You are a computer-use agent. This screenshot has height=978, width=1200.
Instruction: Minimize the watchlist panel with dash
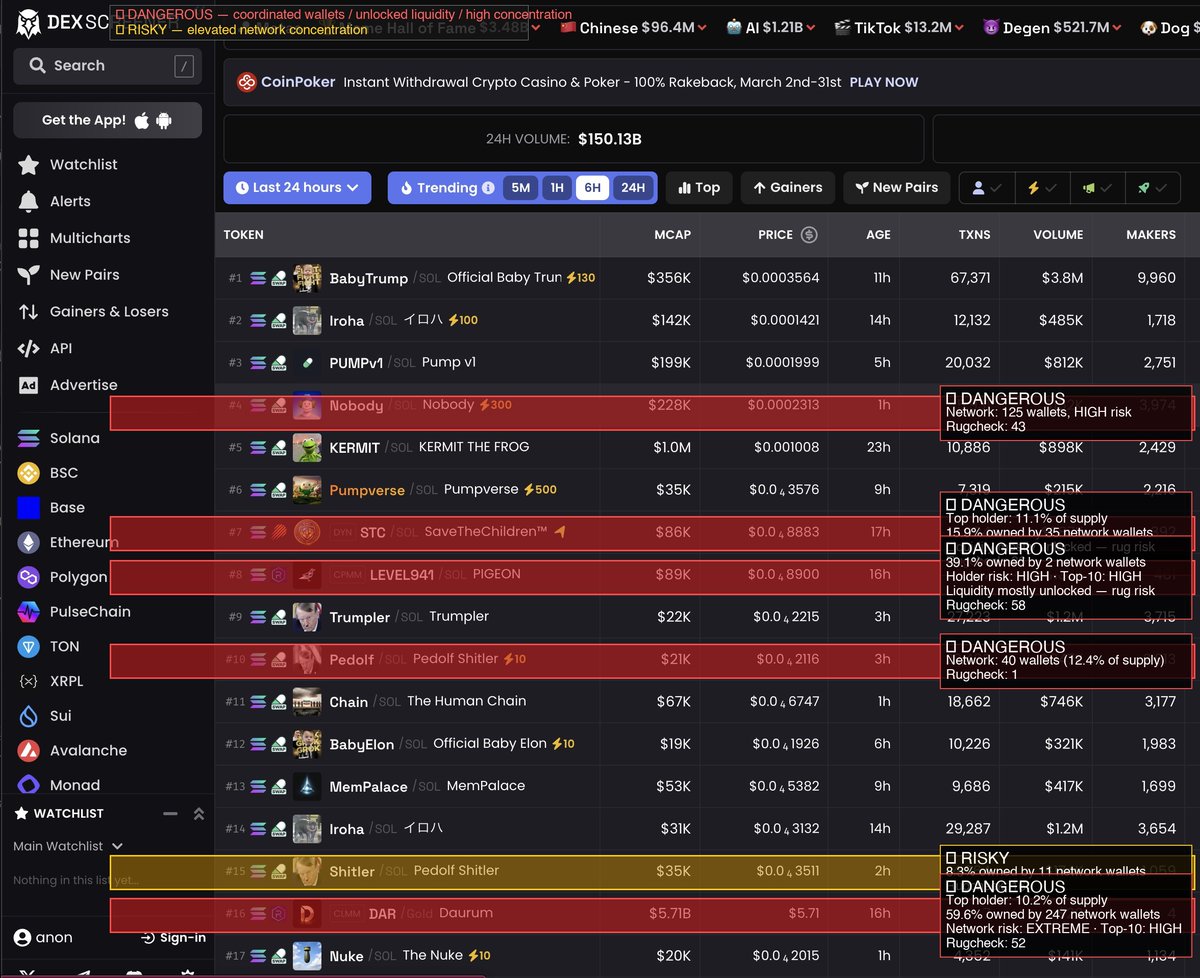(170, 814)
